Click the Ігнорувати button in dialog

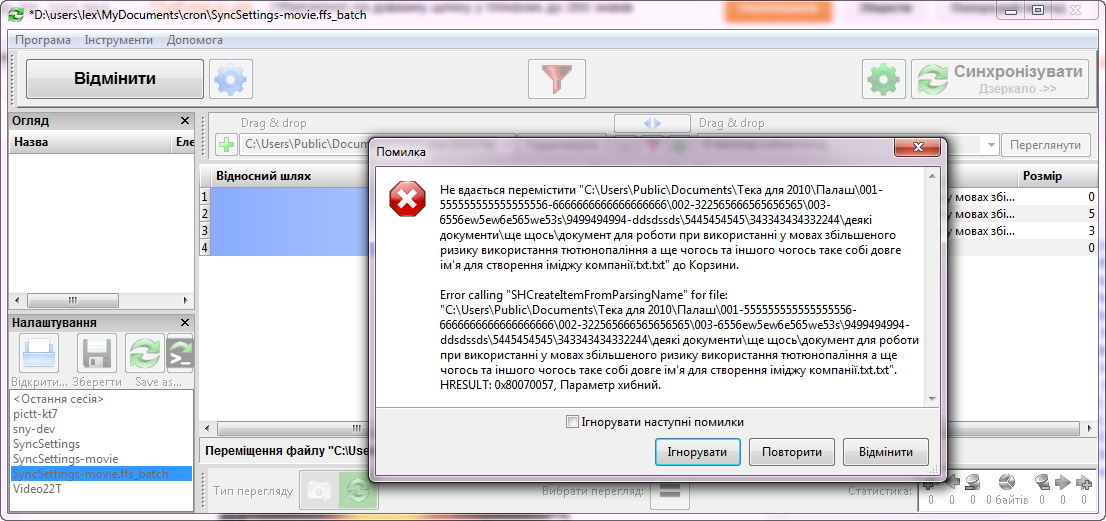(697, 452)
